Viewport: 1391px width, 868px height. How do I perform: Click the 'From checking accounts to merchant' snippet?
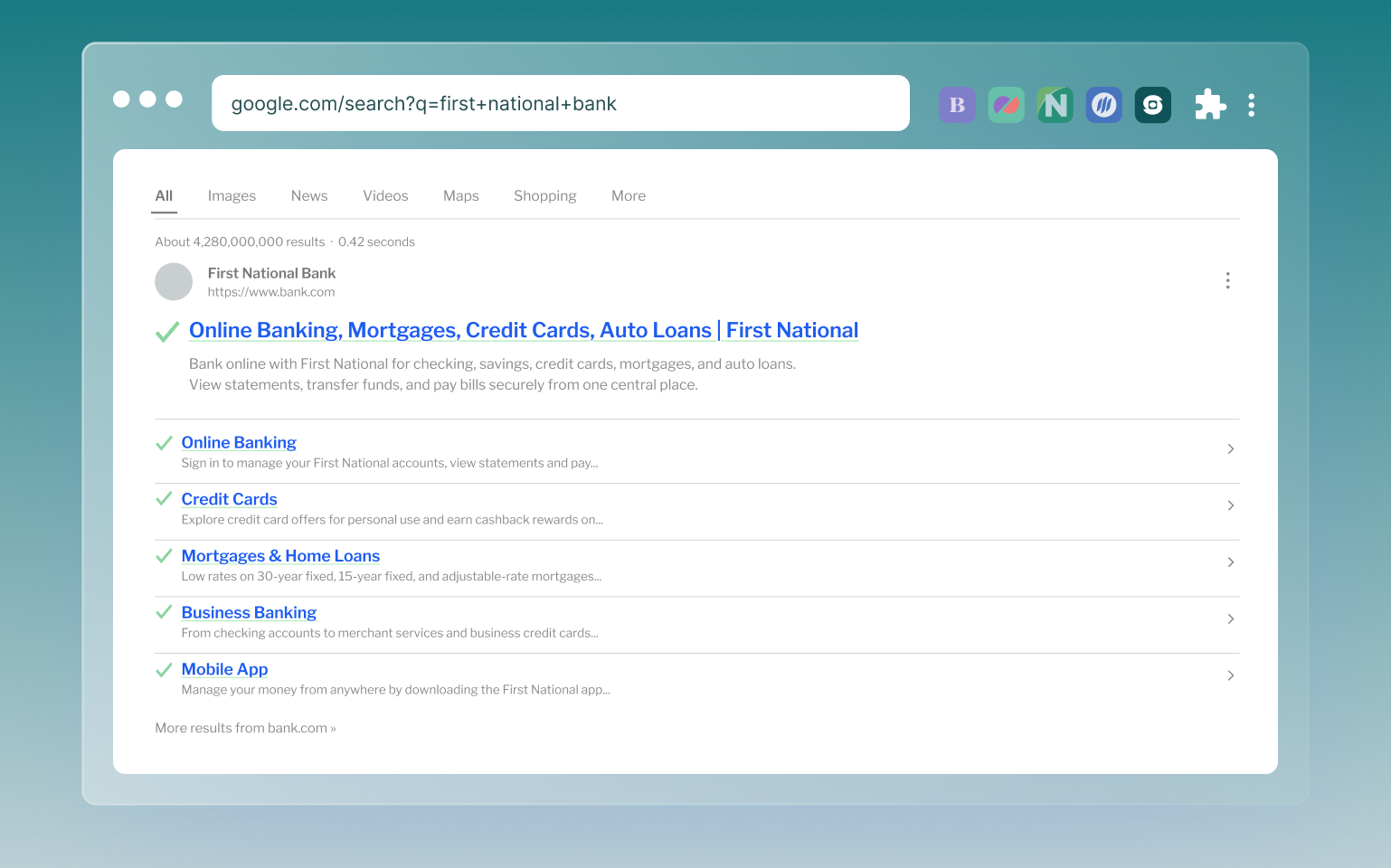click(x=390, y=633)
